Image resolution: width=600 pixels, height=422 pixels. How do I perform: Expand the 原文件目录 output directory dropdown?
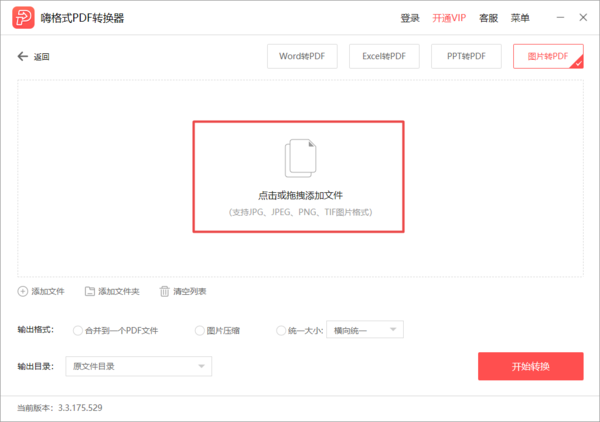139,367
